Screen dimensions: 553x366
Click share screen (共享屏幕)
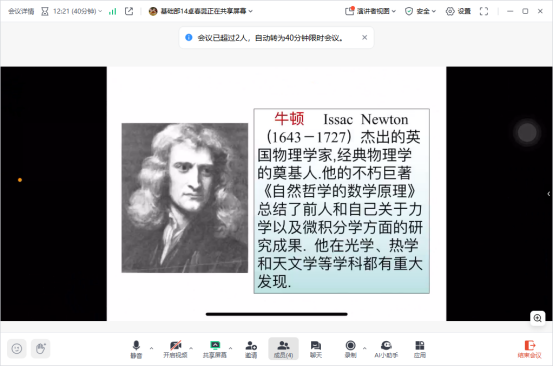[x=214, y=349]
